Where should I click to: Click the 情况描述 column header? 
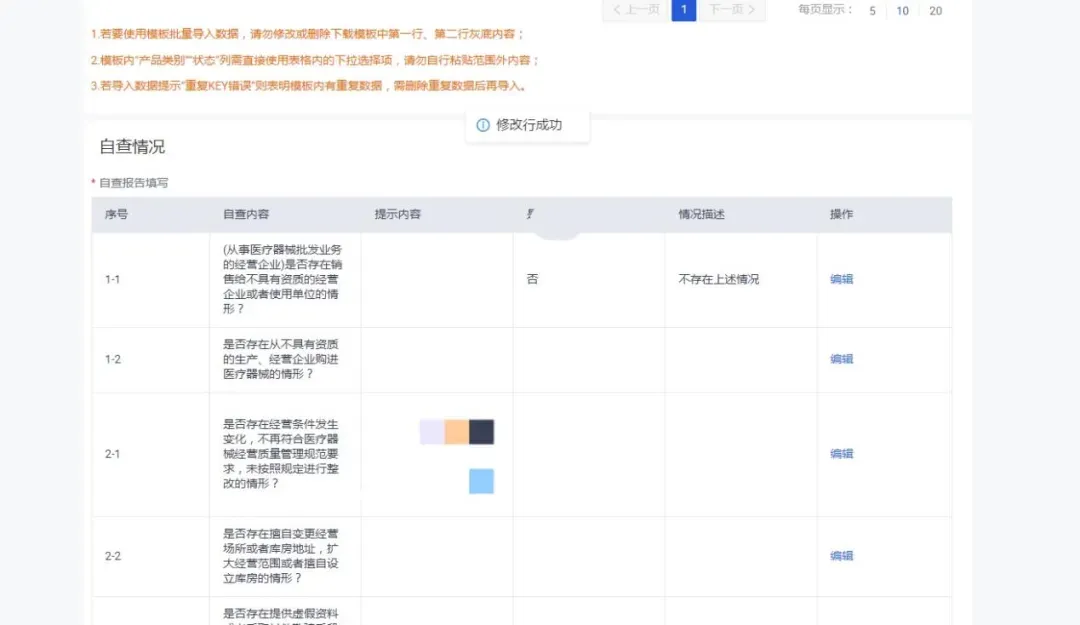(x=701, y=214)
